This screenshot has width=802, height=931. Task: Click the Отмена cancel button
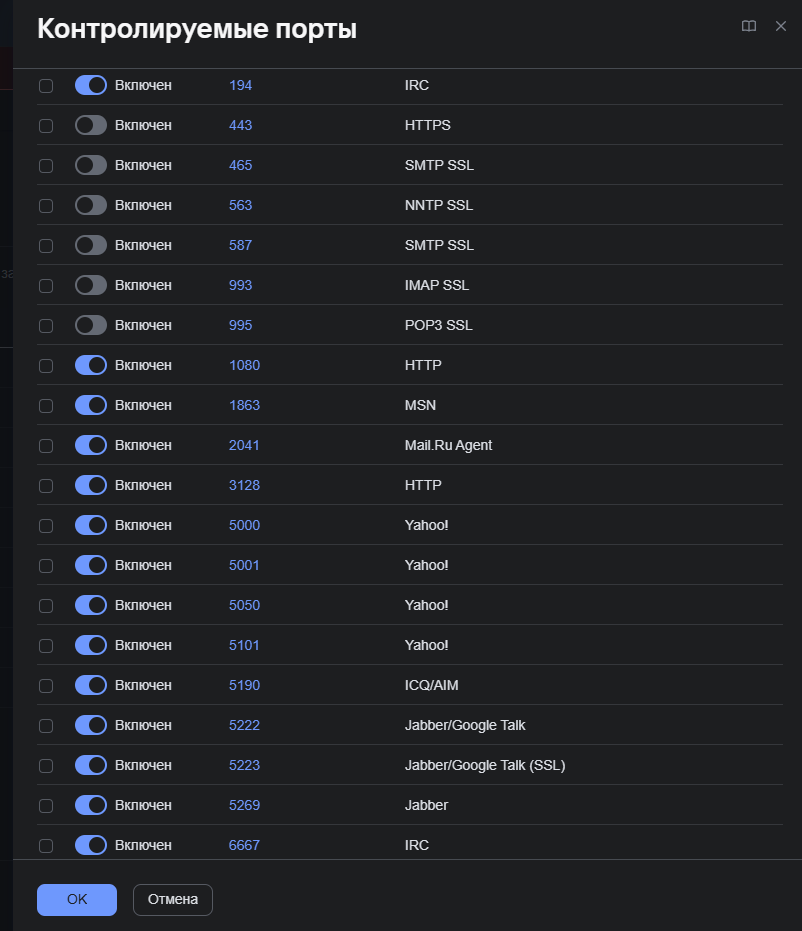[x=173, y=900]
